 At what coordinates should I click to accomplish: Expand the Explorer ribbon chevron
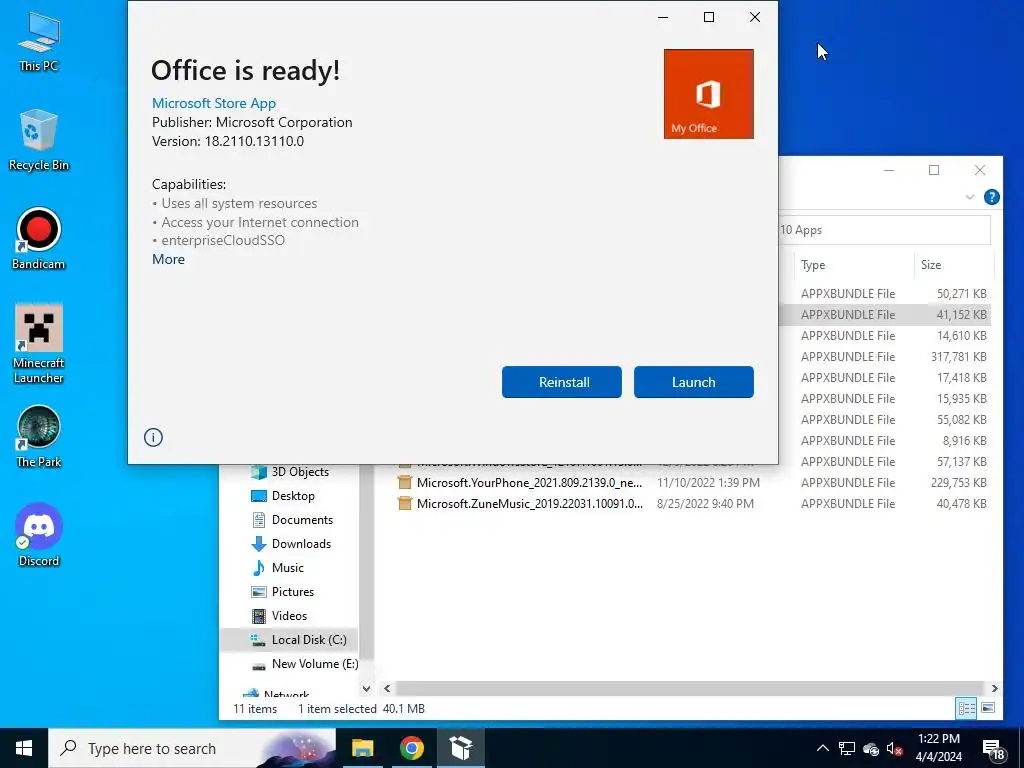pos(970,197)
